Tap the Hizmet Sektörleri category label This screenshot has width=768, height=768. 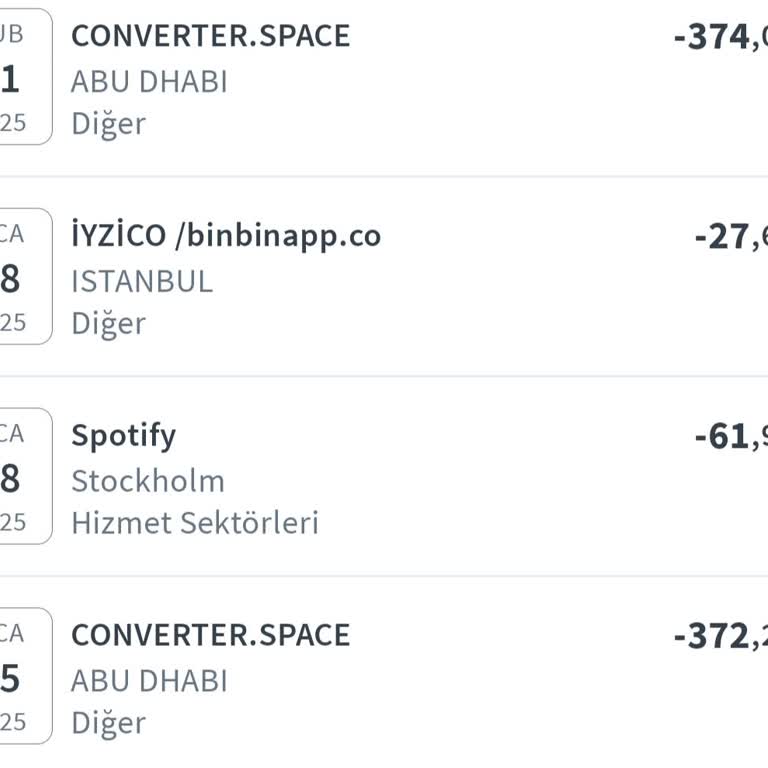point(195,523)
